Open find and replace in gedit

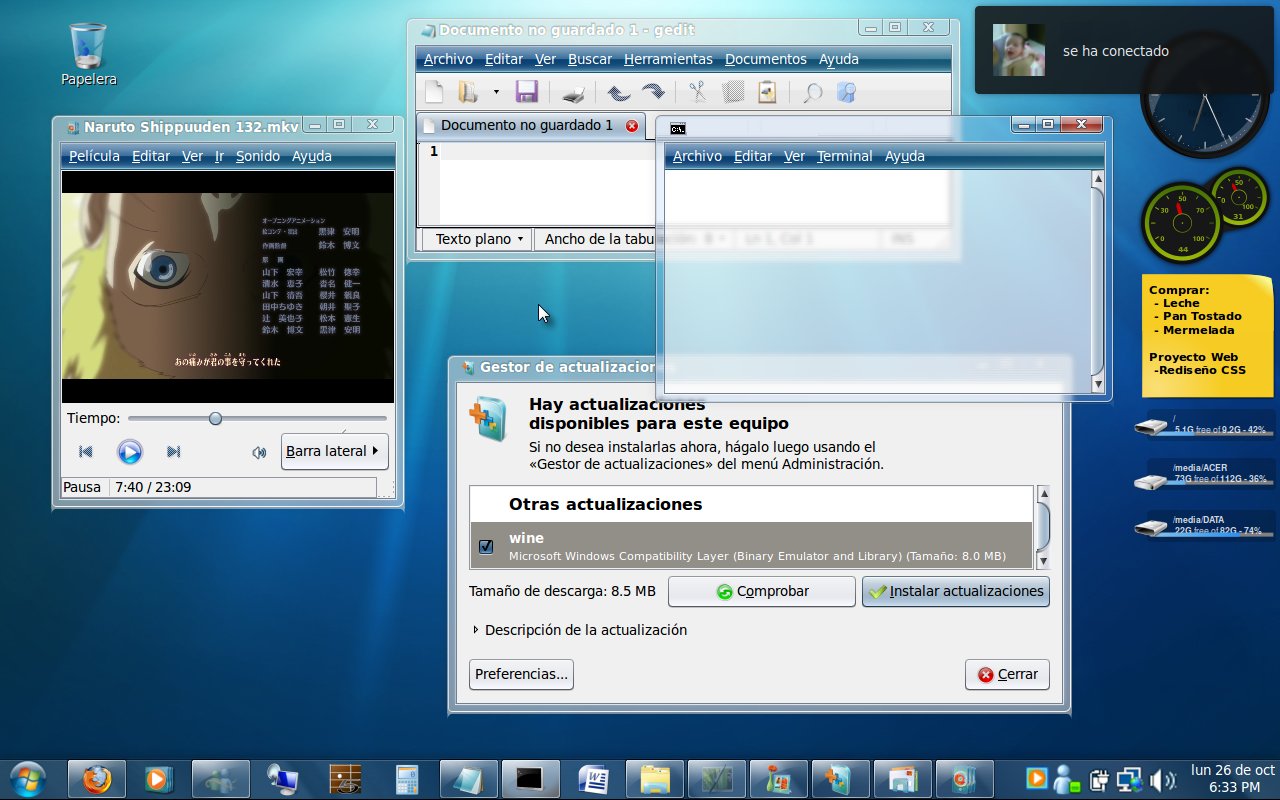(x=846, y=93)
